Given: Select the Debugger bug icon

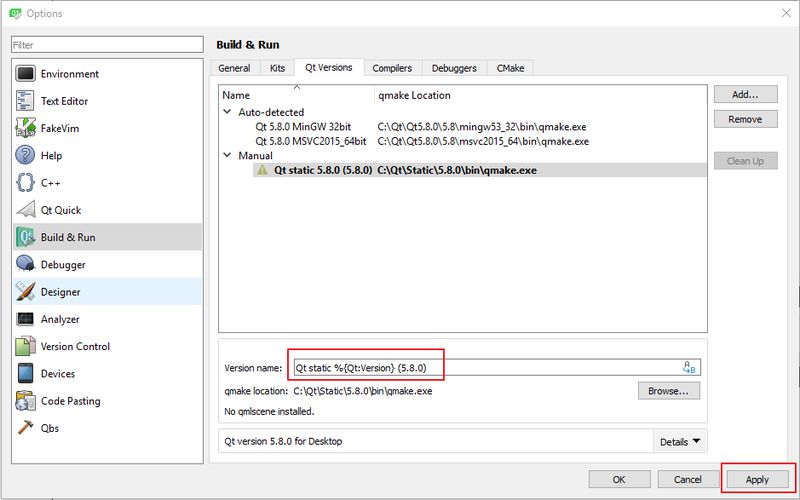Looking at the screenshot, I should coord(26,264).
